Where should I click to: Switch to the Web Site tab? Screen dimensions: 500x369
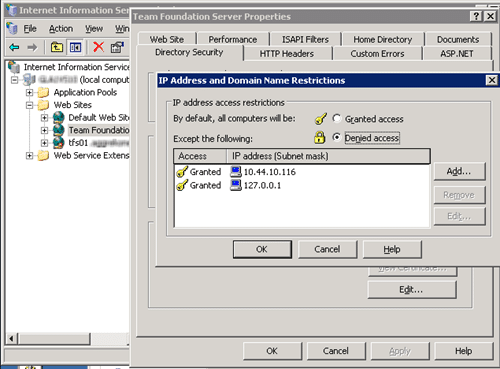click(x=167, y=39)
